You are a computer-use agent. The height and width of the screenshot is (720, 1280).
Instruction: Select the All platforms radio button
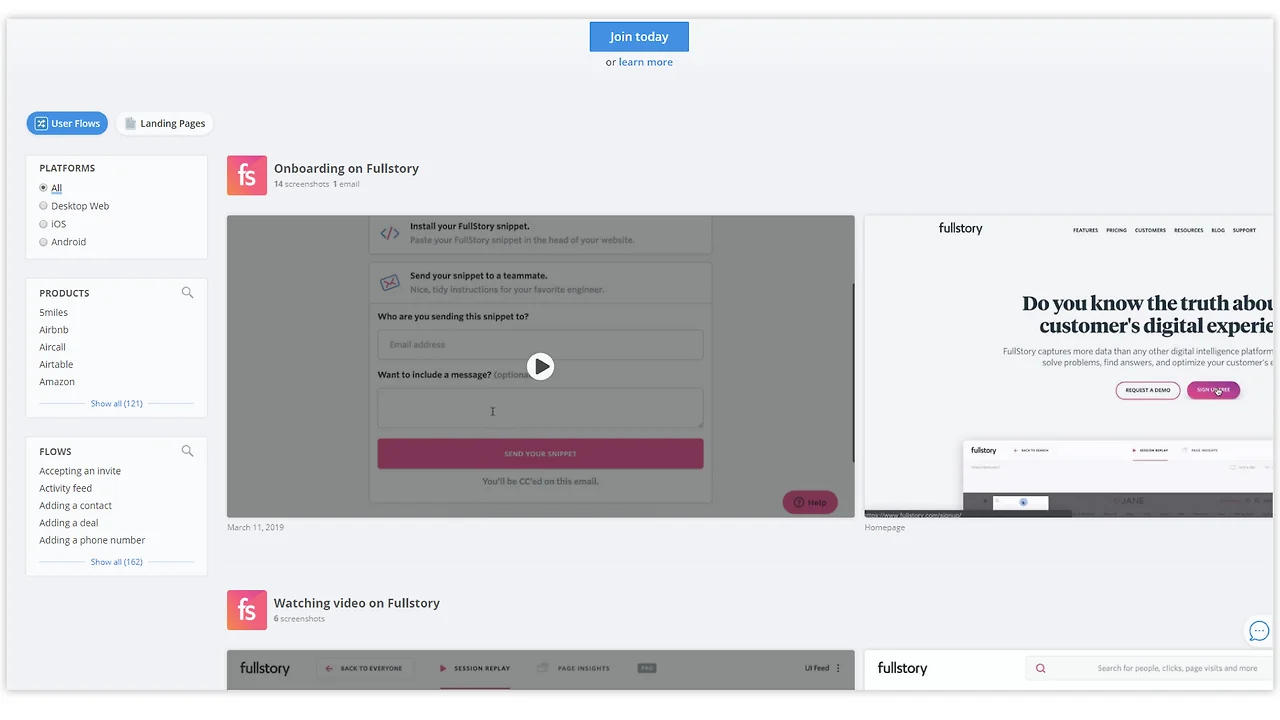pyautogui.click(x=43, y=188)
